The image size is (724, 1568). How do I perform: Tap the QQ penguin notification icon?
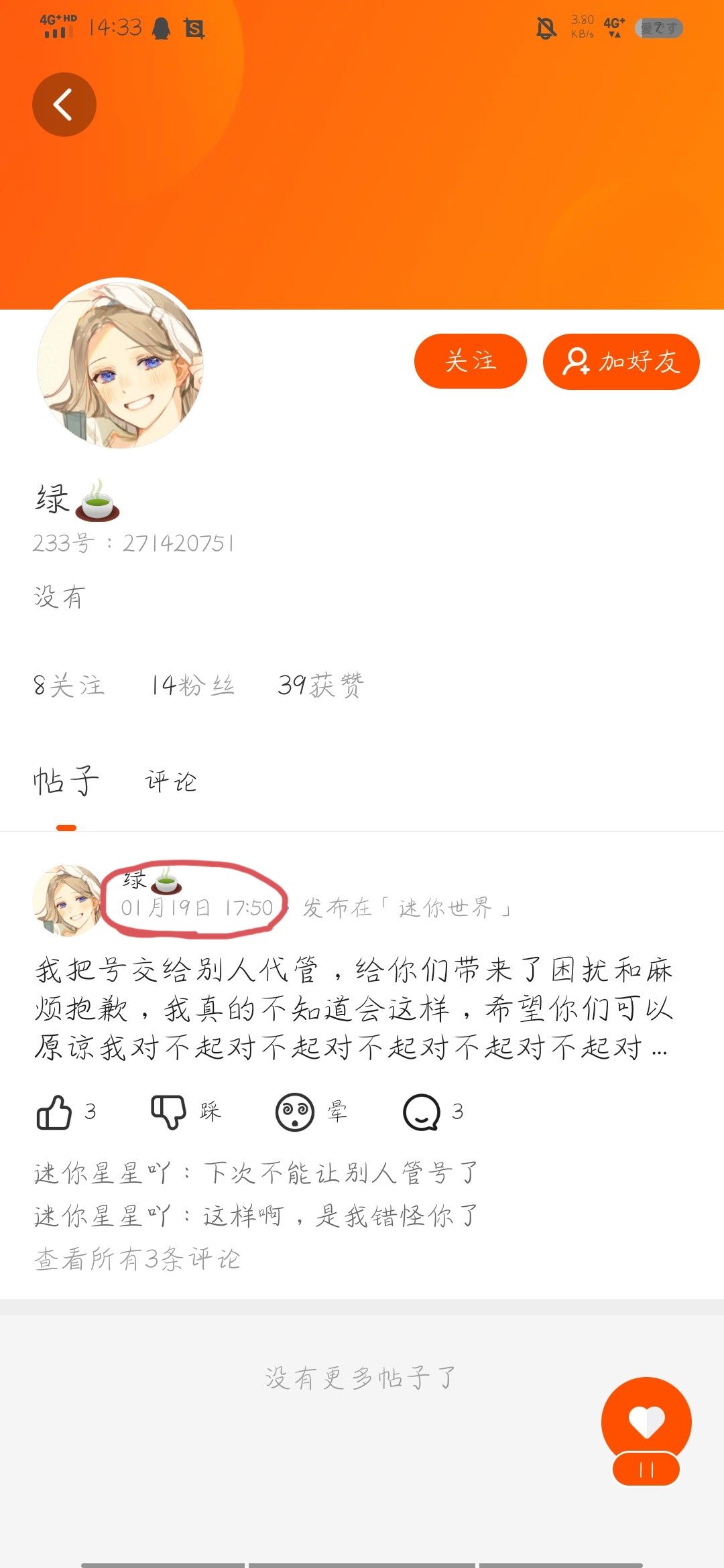pyautogui.click(x=161, y=28)
